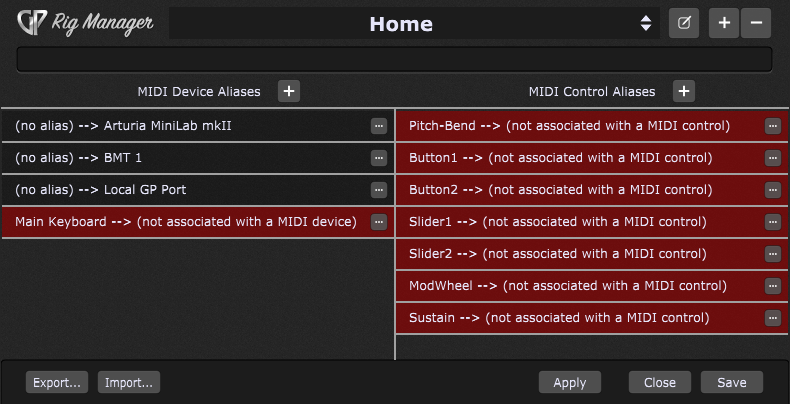Click the Import... button
This screenshot has height=404, width=790.
pyautogui.click(x=129, y=382)
